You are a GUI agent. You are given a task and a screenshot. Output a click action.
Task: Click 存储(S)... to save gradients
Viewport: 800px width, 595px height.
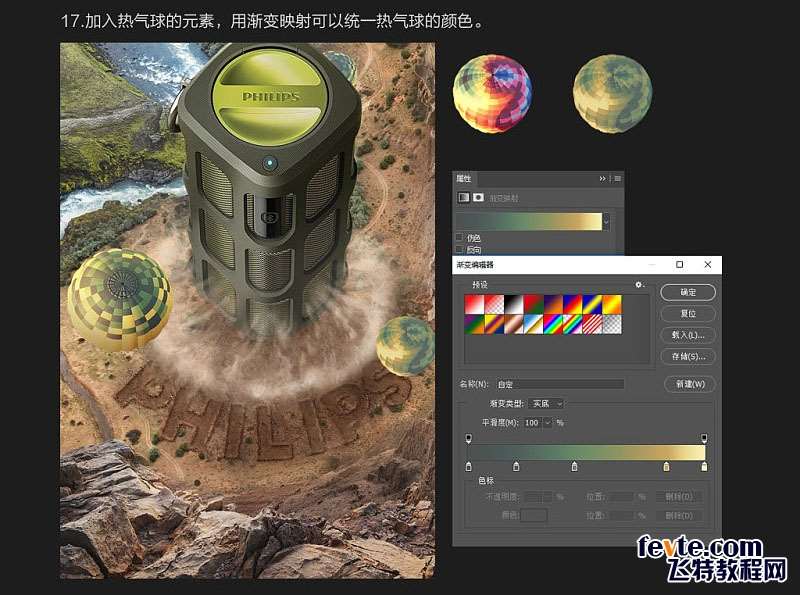[688, 356]
